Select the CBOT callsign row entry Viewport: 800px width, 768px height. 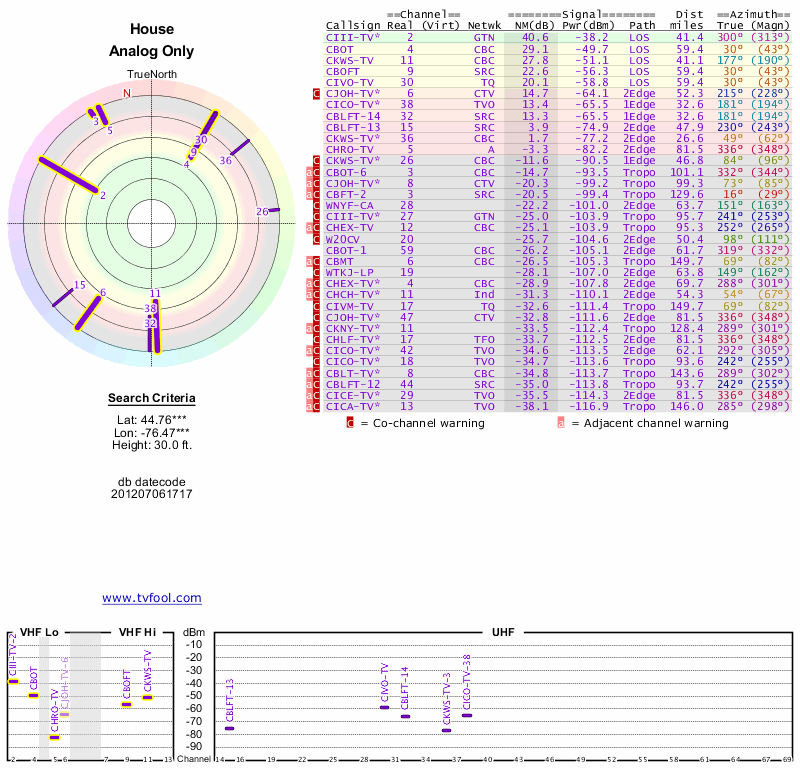point(340,49)
